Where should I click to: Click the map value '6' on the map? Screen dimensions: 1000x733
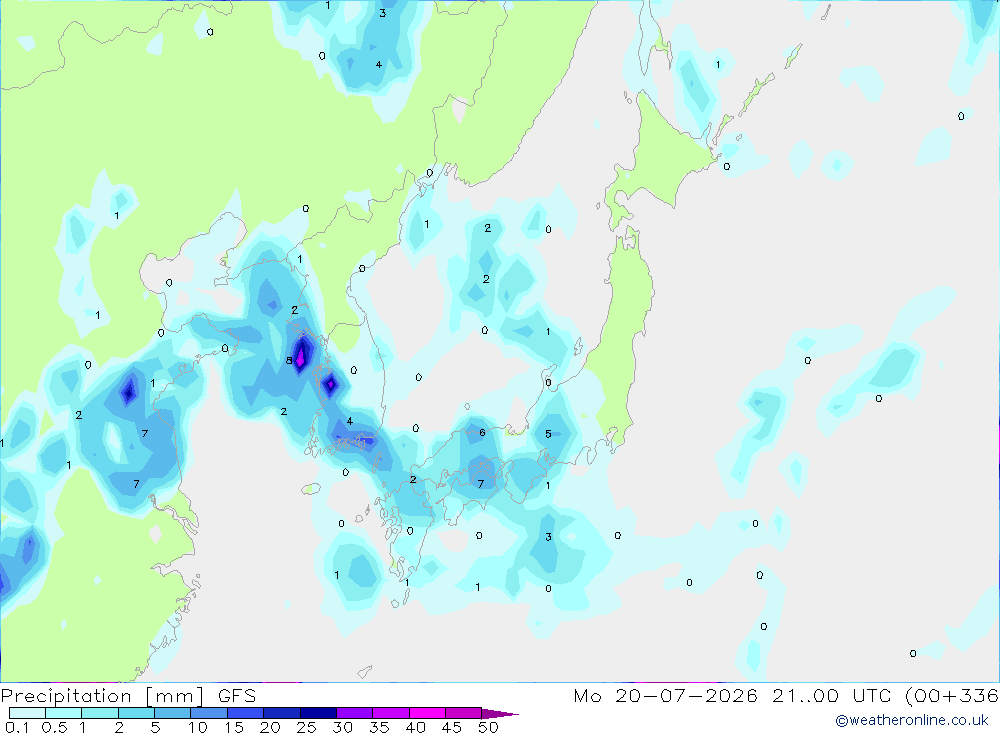[482, 433]
